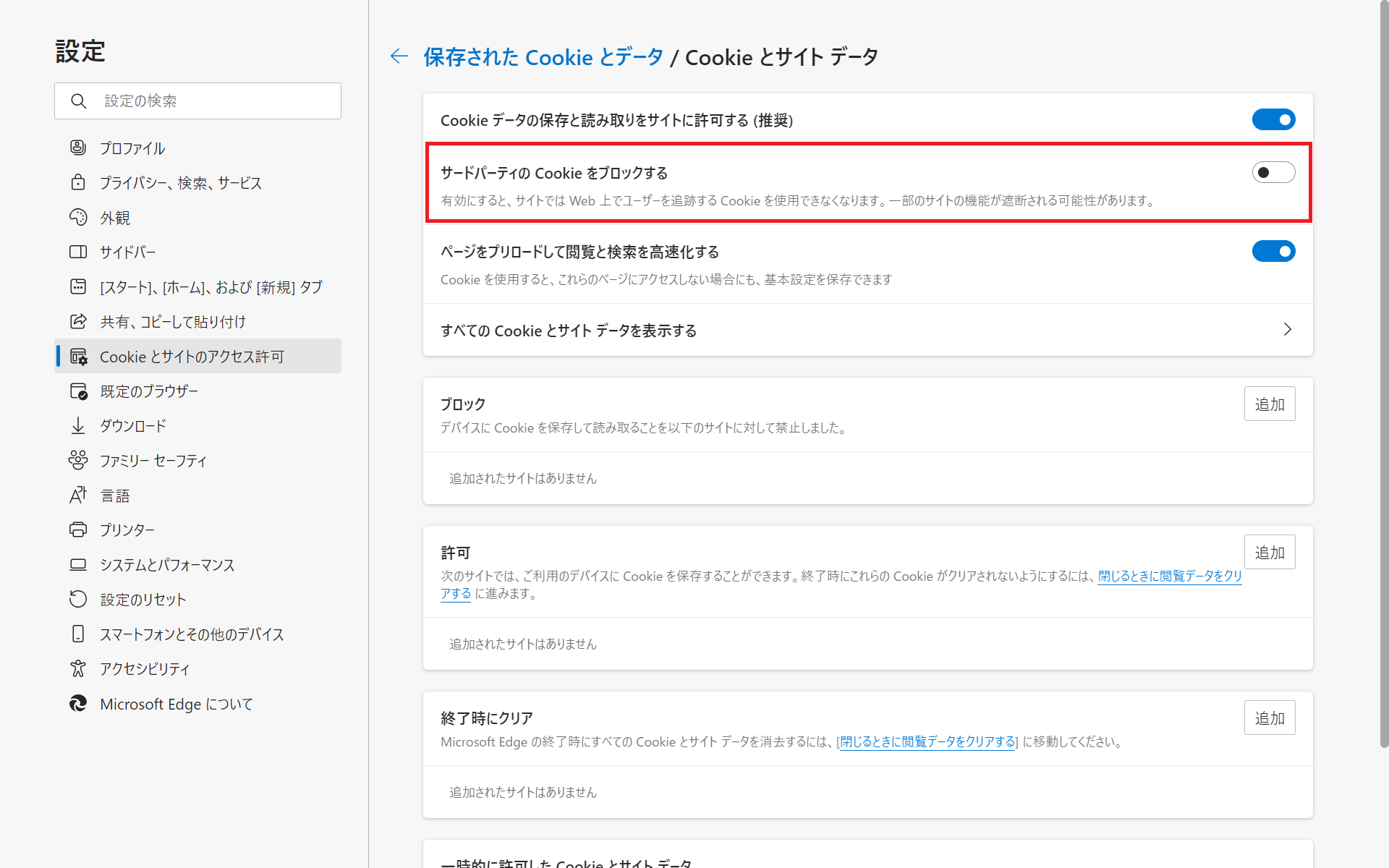Click 追加 button in 許可 section

tap(1270, 552)
